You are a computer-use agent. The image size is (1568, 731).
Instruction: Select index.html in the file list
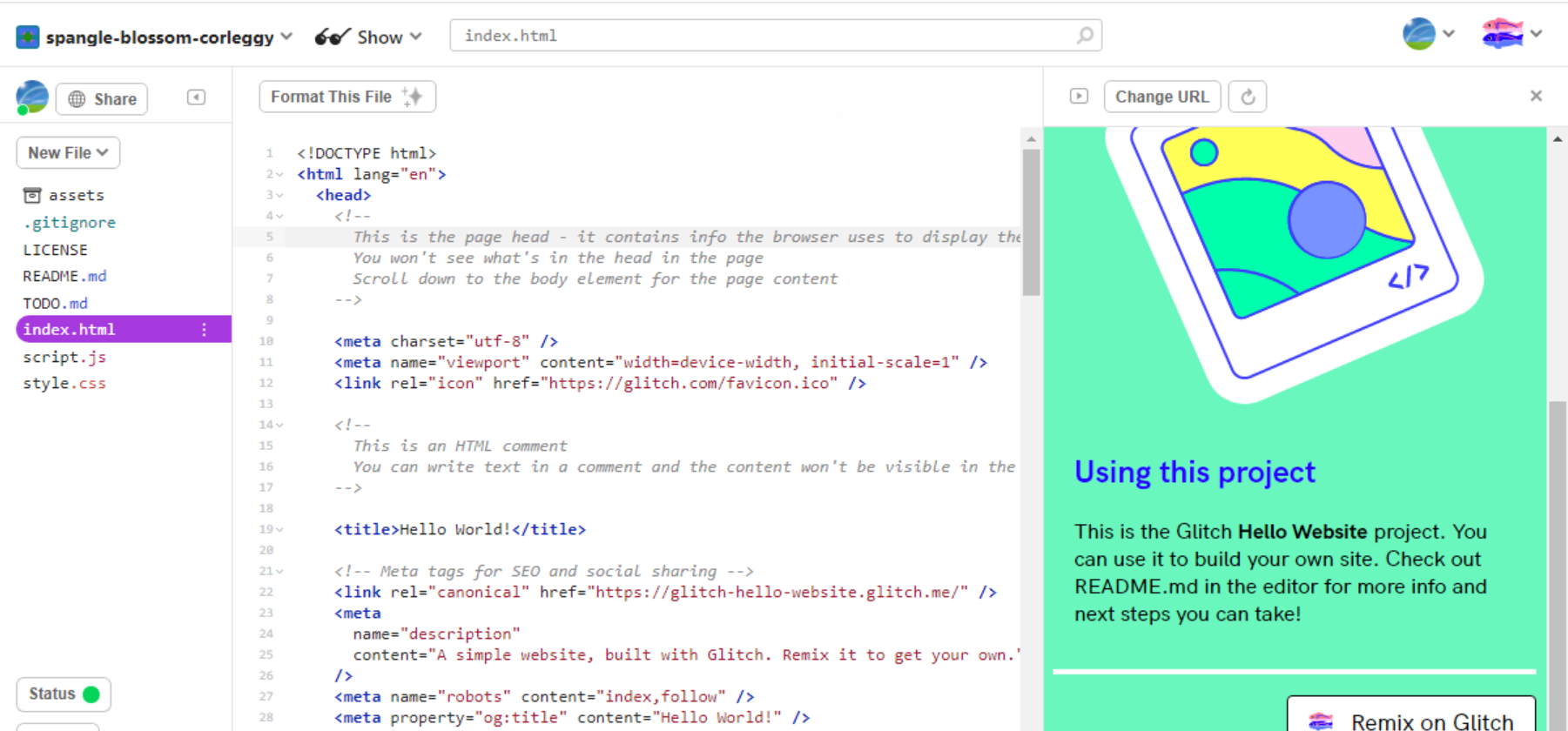click(124, 329)
